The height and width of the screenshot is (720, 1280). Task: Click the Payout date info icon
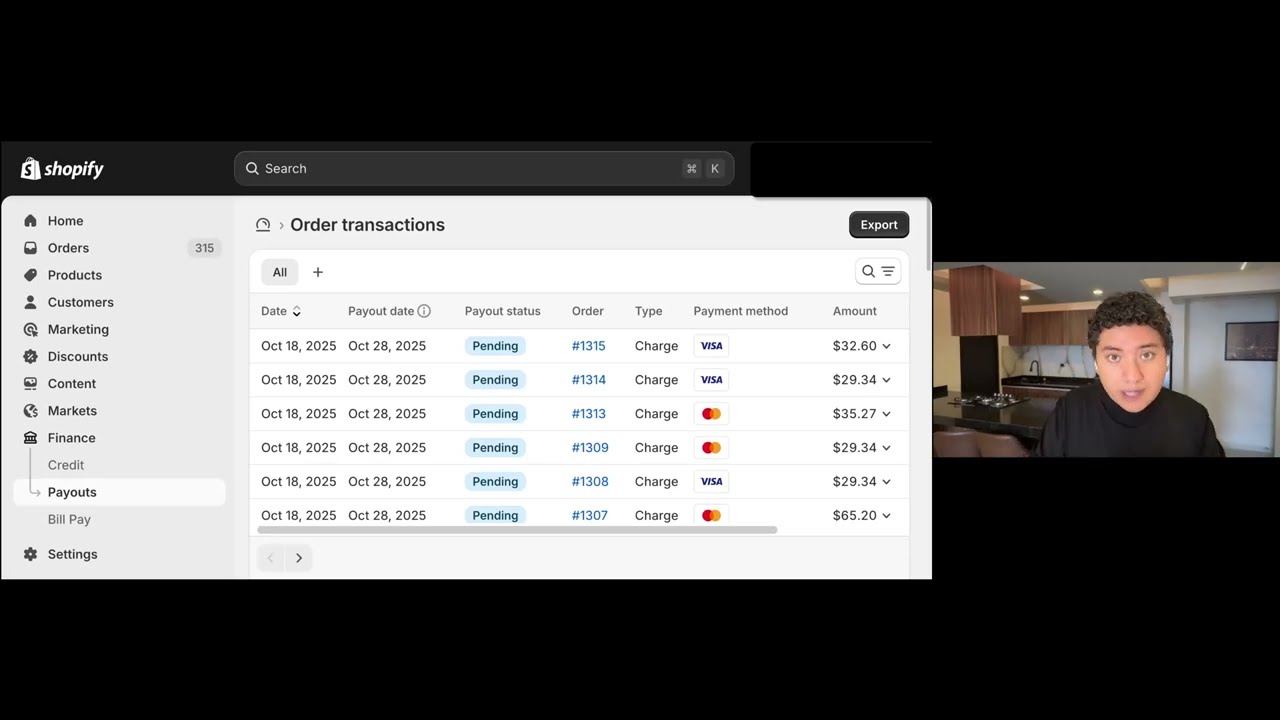424,311
